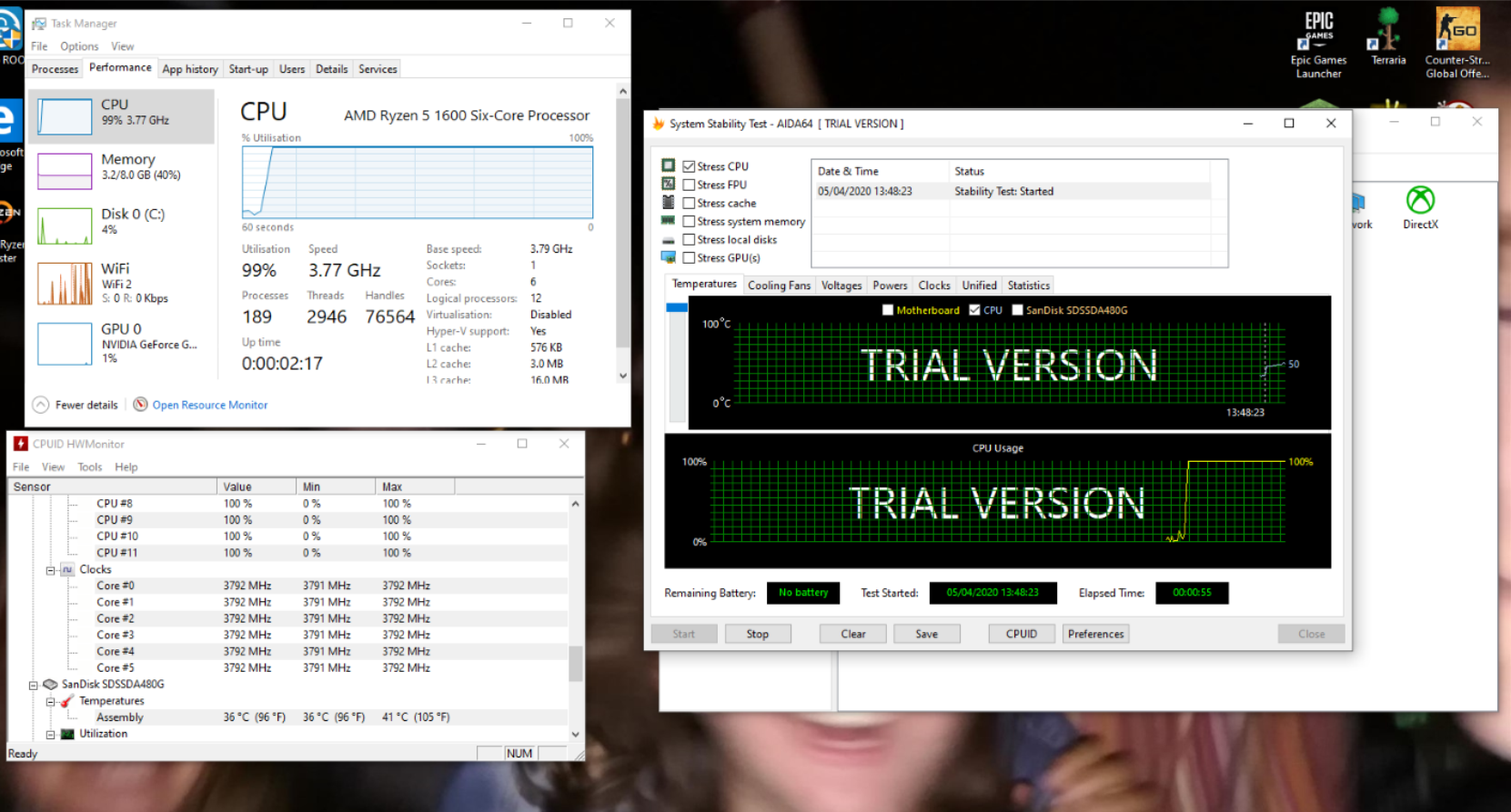Select Stability Test Started log row
Viewport: 1511px width, 812px height.
[x=1011, y=191]
